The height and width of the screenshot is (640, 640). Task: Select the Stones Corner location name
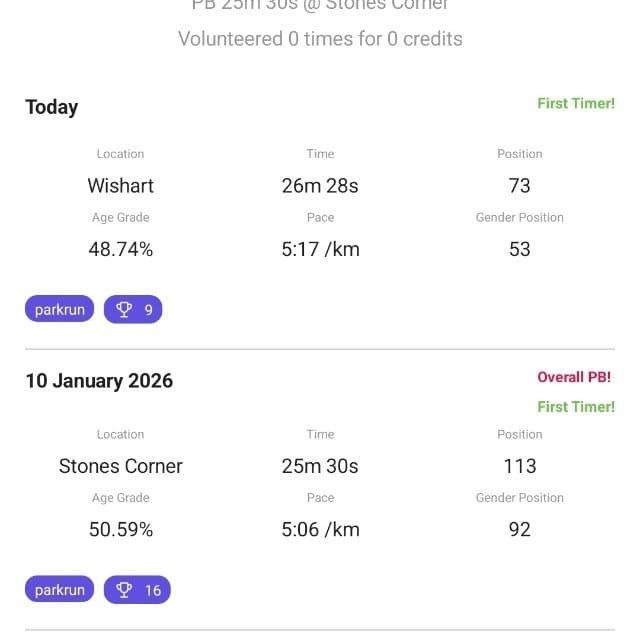[x=120, y=466]
